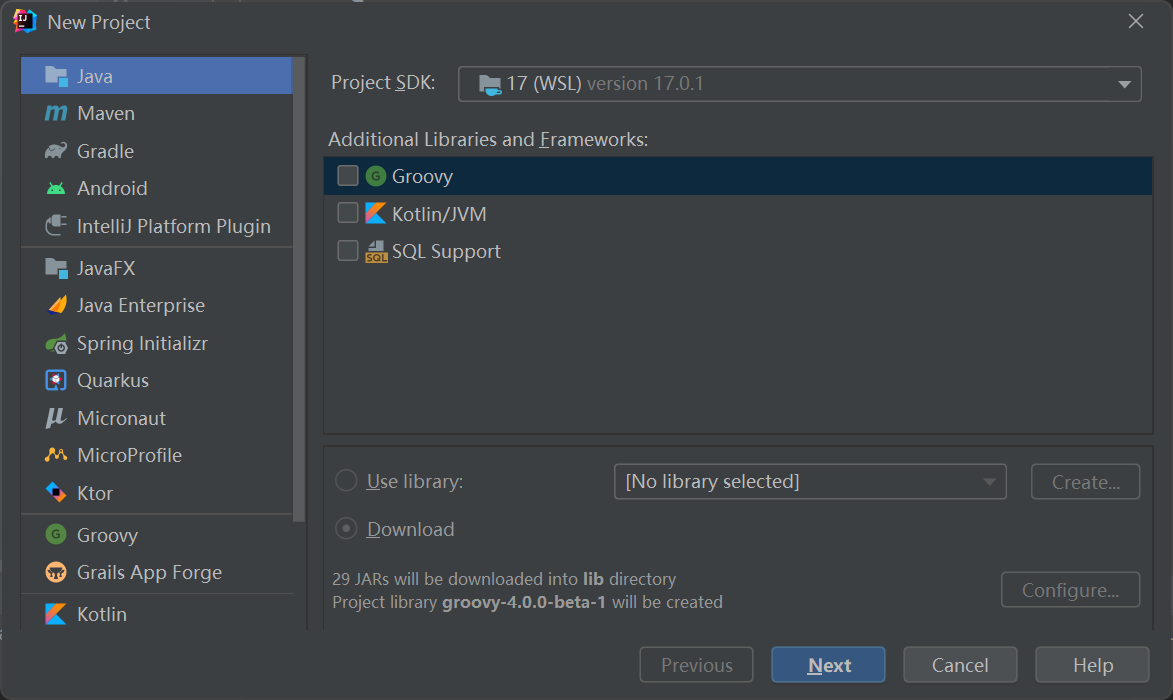Open the Configure dialog for Groovy download

tap(1070, 589)
